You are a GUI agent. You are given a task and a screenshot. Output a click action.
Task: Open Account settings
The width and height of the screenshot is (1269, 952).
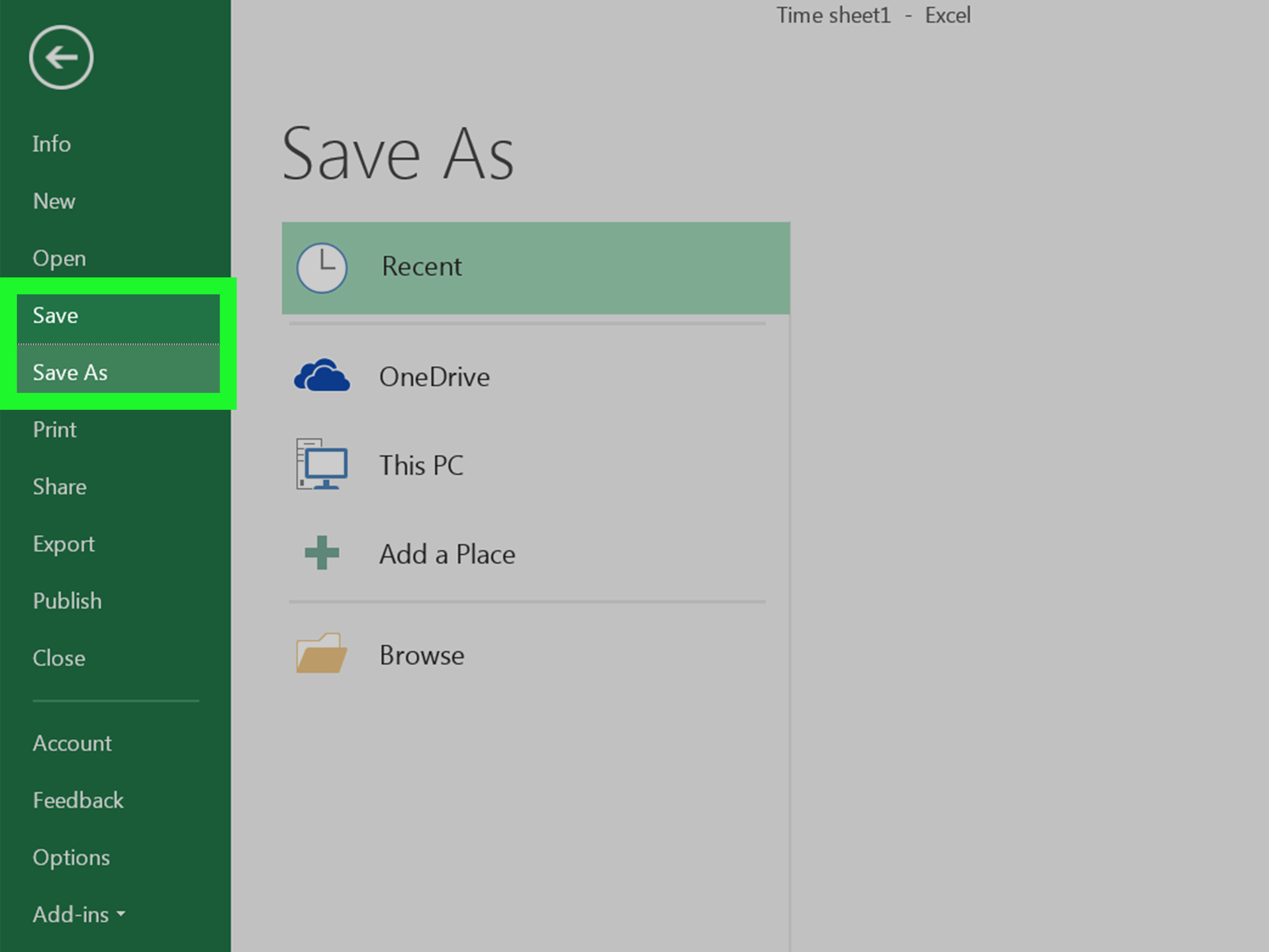tap(72, 742)
